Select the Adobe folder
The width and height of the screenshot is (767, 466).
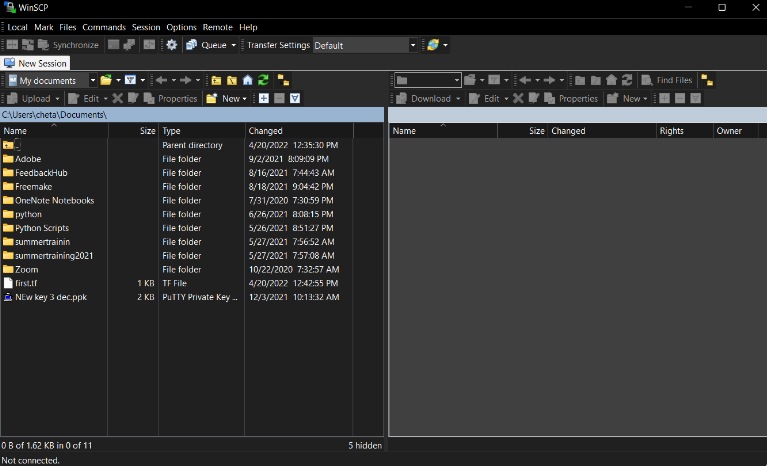tap(22, 159)
